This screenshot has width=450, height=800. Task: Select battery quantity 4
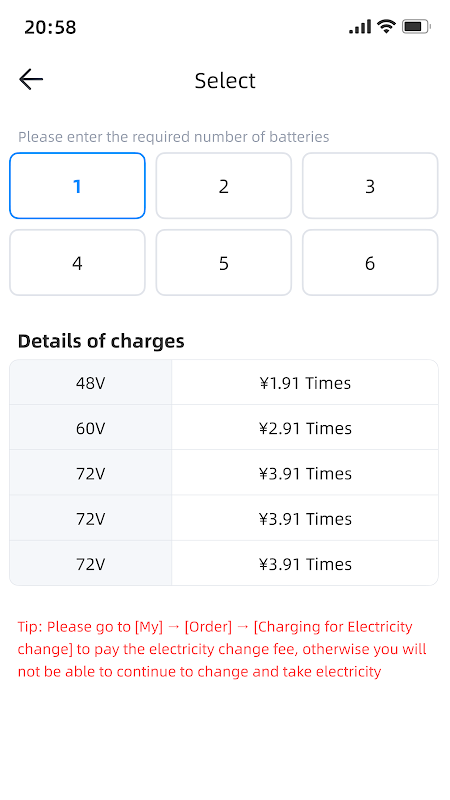tap(77, 263)
